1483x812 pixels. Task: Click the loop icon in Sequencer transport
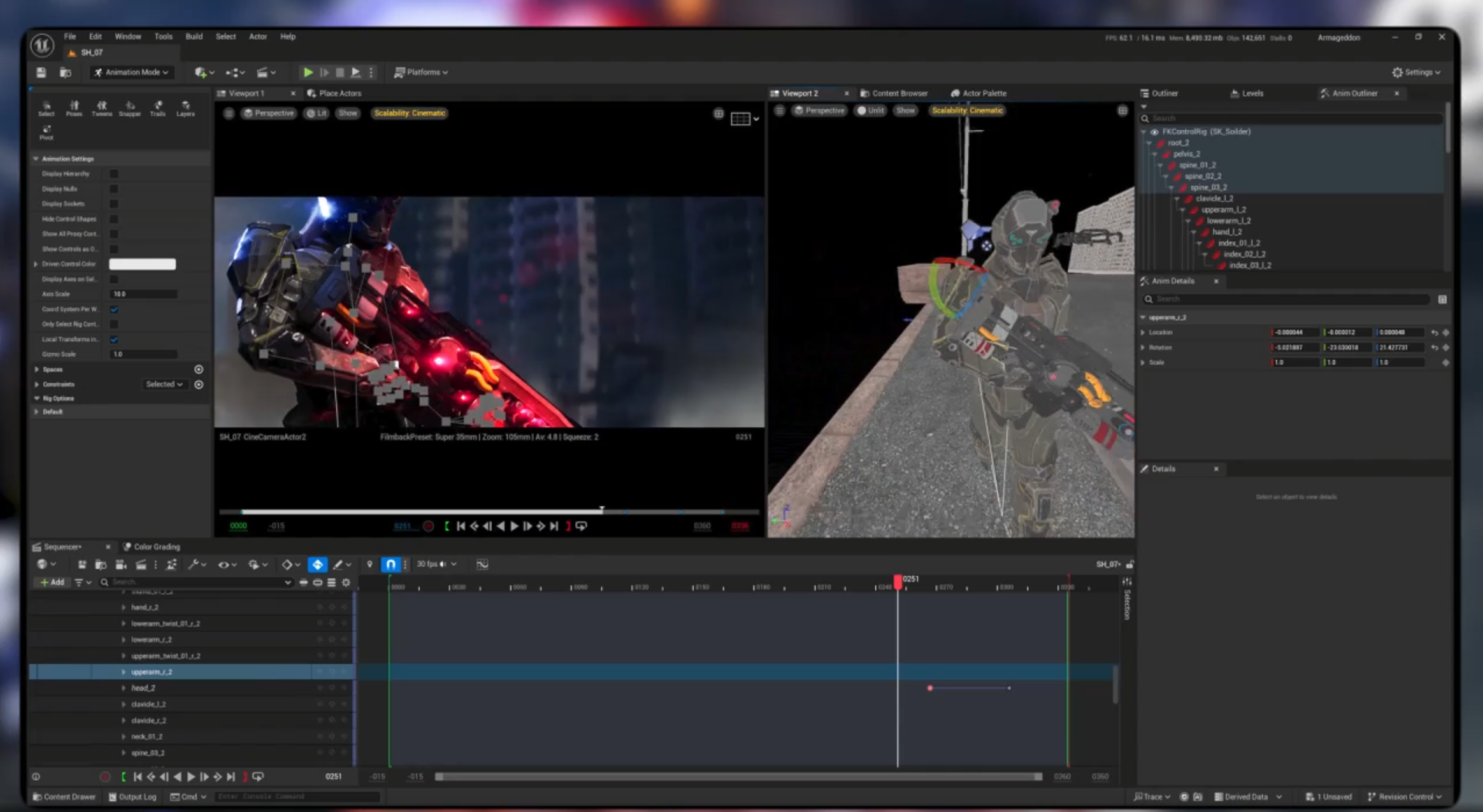tap(258, 776)
